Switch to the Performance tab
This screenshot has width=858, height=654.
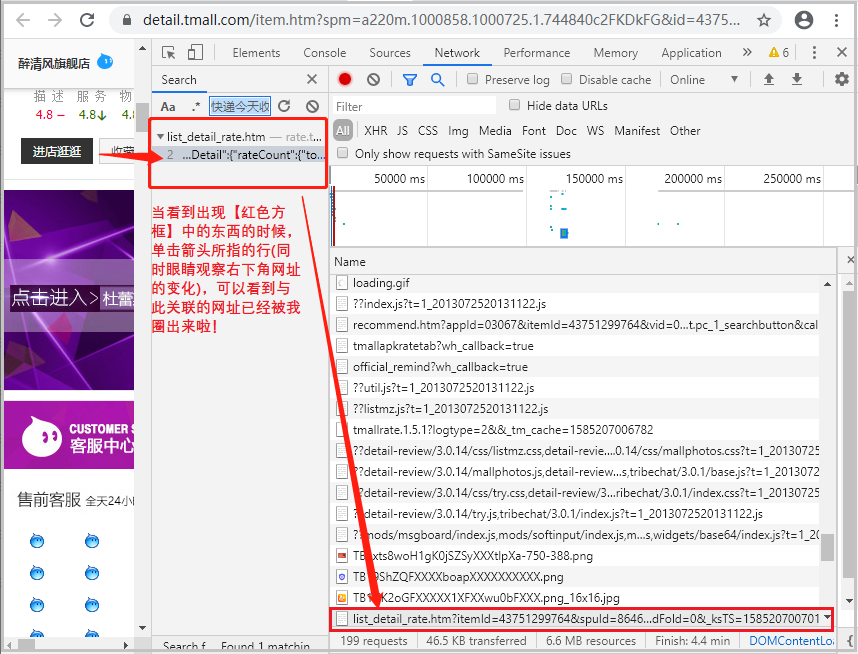[537, 53]
